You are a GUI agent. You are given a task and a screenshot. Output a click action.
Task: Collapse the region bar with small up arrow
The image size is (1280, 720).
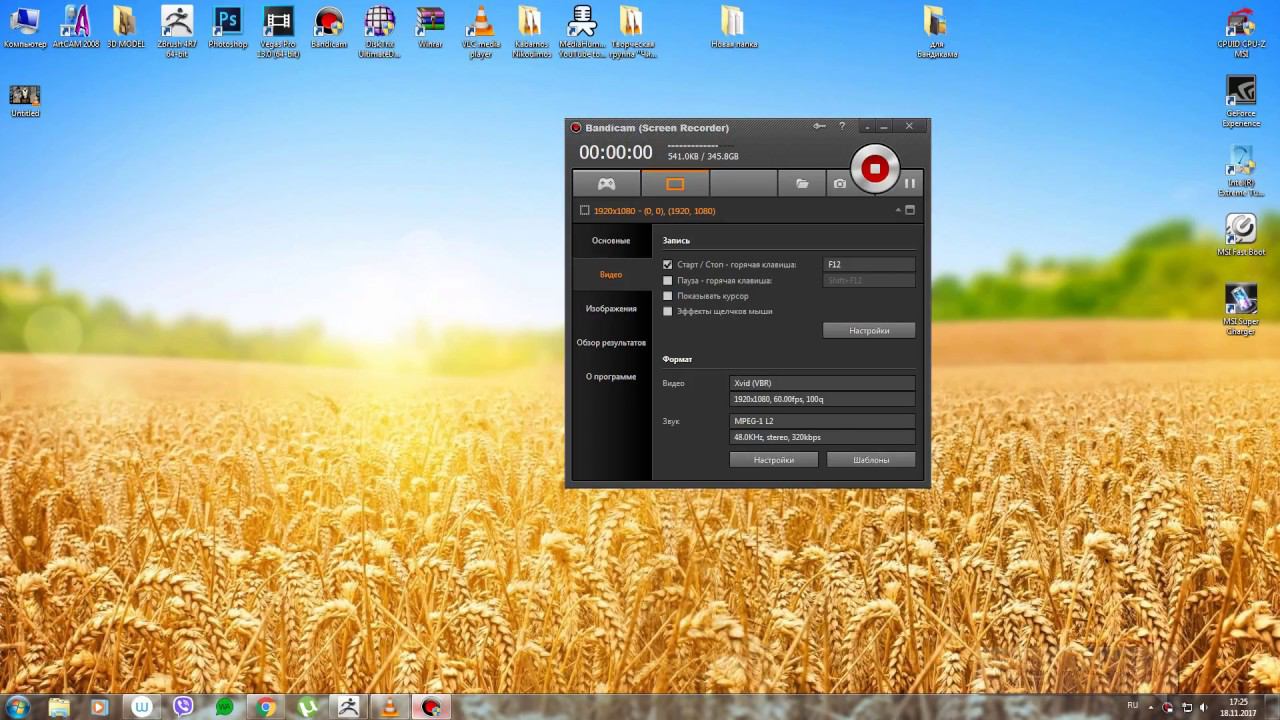[x=898, y=210]
